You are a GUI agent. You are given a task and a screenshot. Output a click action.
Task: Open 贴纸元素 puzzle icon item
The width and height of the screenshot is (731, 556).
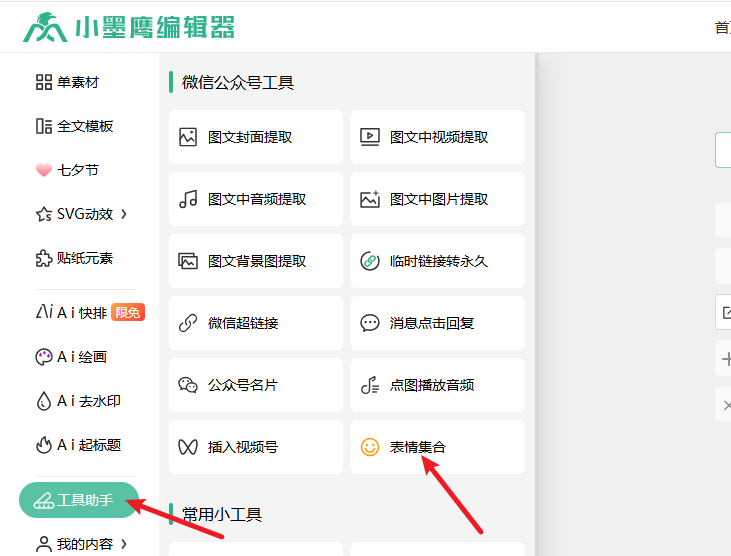pyautogui.click(x=75, y=258)
